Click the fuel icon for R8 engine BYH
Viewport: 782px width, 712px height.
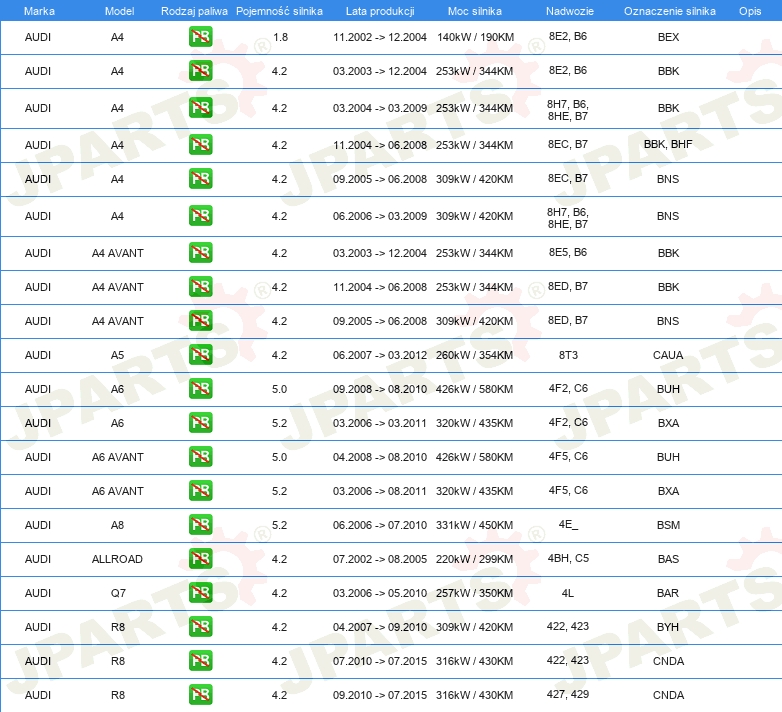(200, 627)
